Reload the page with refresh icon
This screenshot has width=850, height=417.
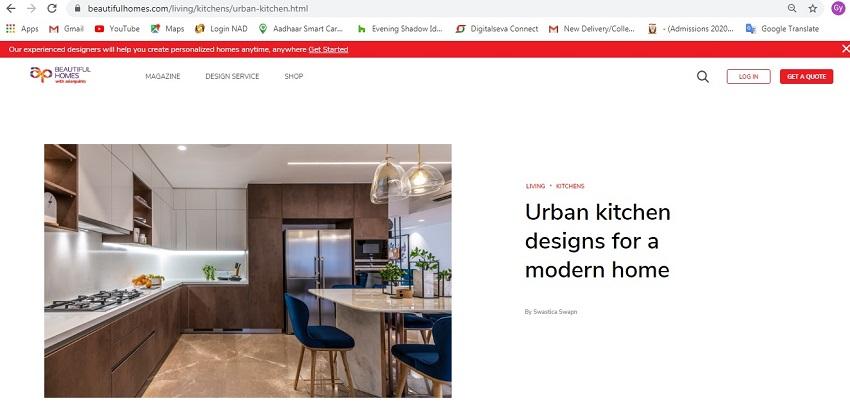click(x=51, y=9)
